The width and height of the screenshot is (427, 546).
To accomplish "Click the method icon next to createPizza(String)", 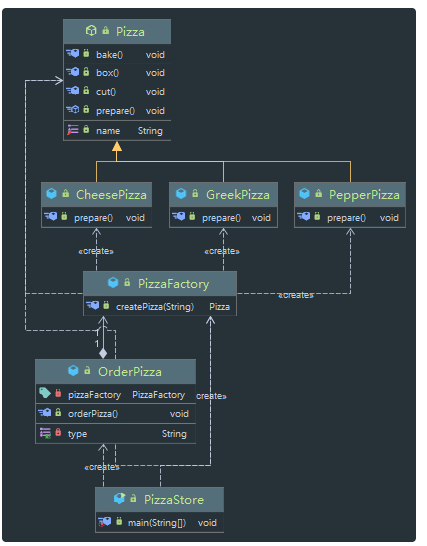I will [93, 306].
